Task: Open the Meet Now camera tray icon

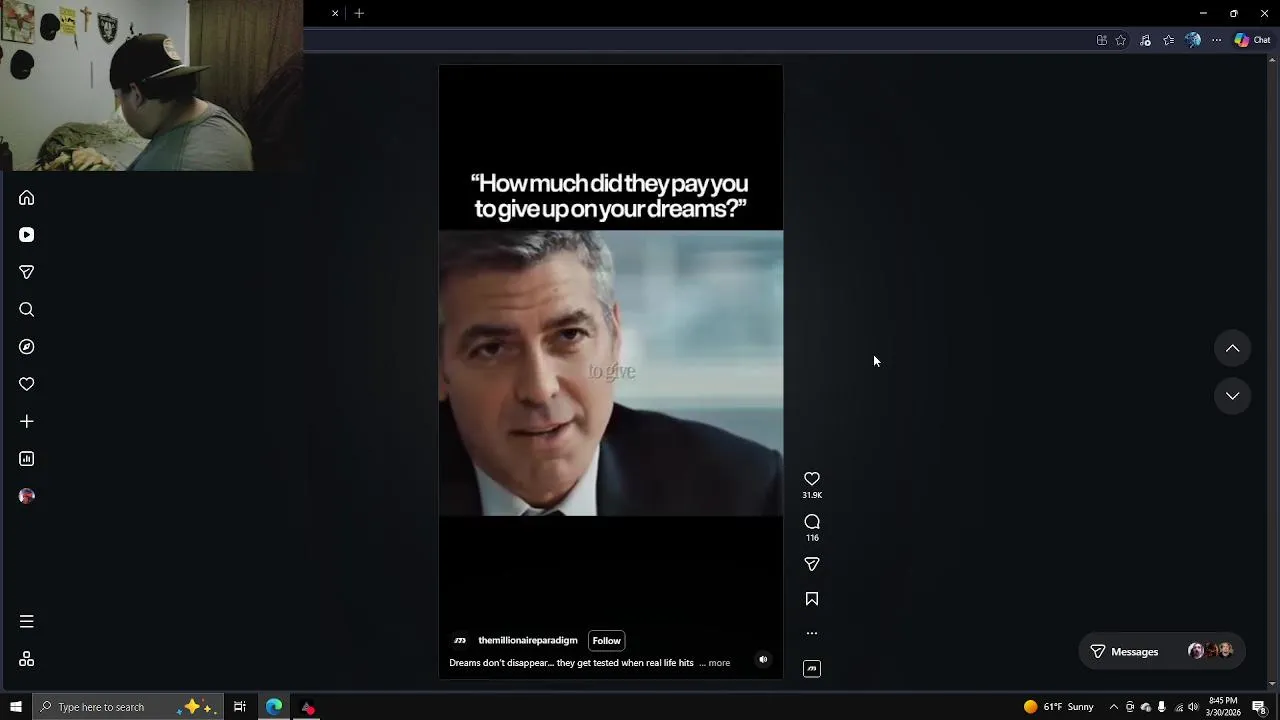Action: tap(1130, 707)
